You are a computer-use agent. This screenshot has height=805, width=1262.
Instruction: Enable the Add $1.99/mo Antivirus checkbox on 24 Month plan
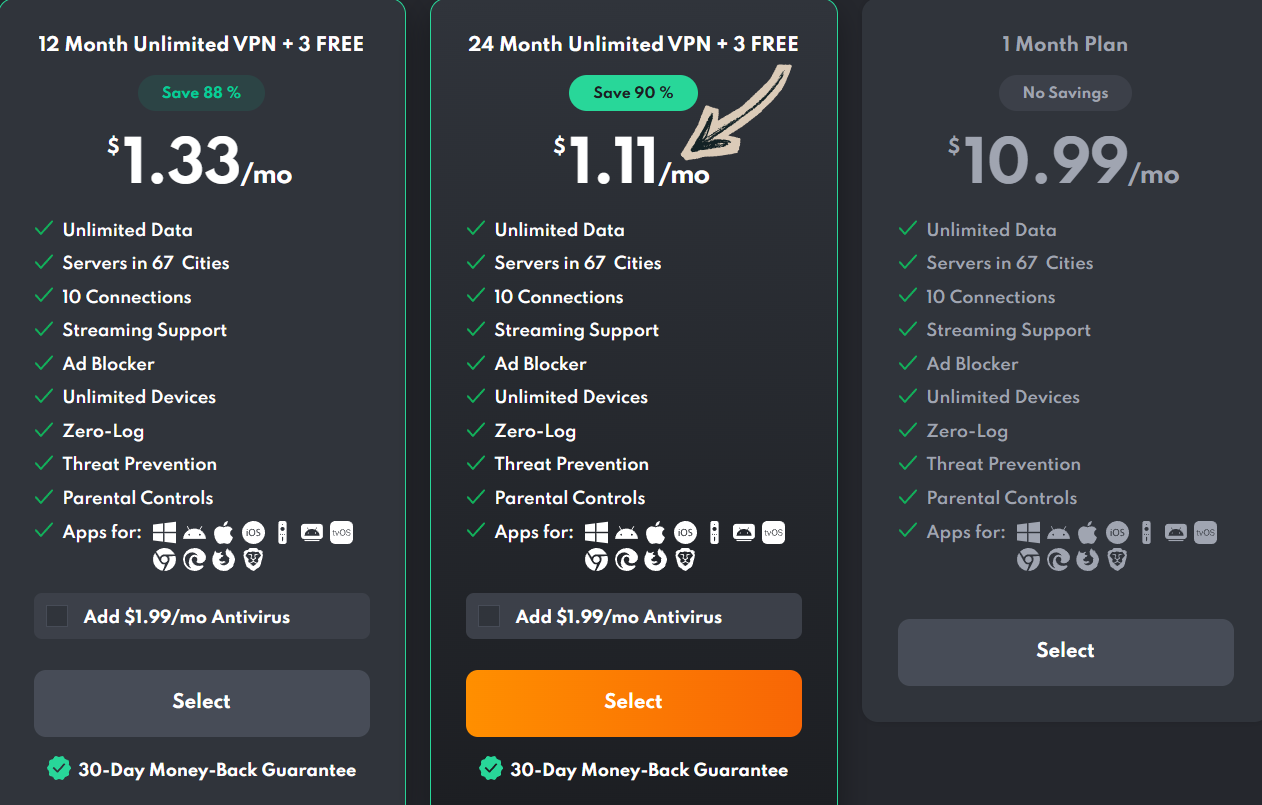(489, 616)
